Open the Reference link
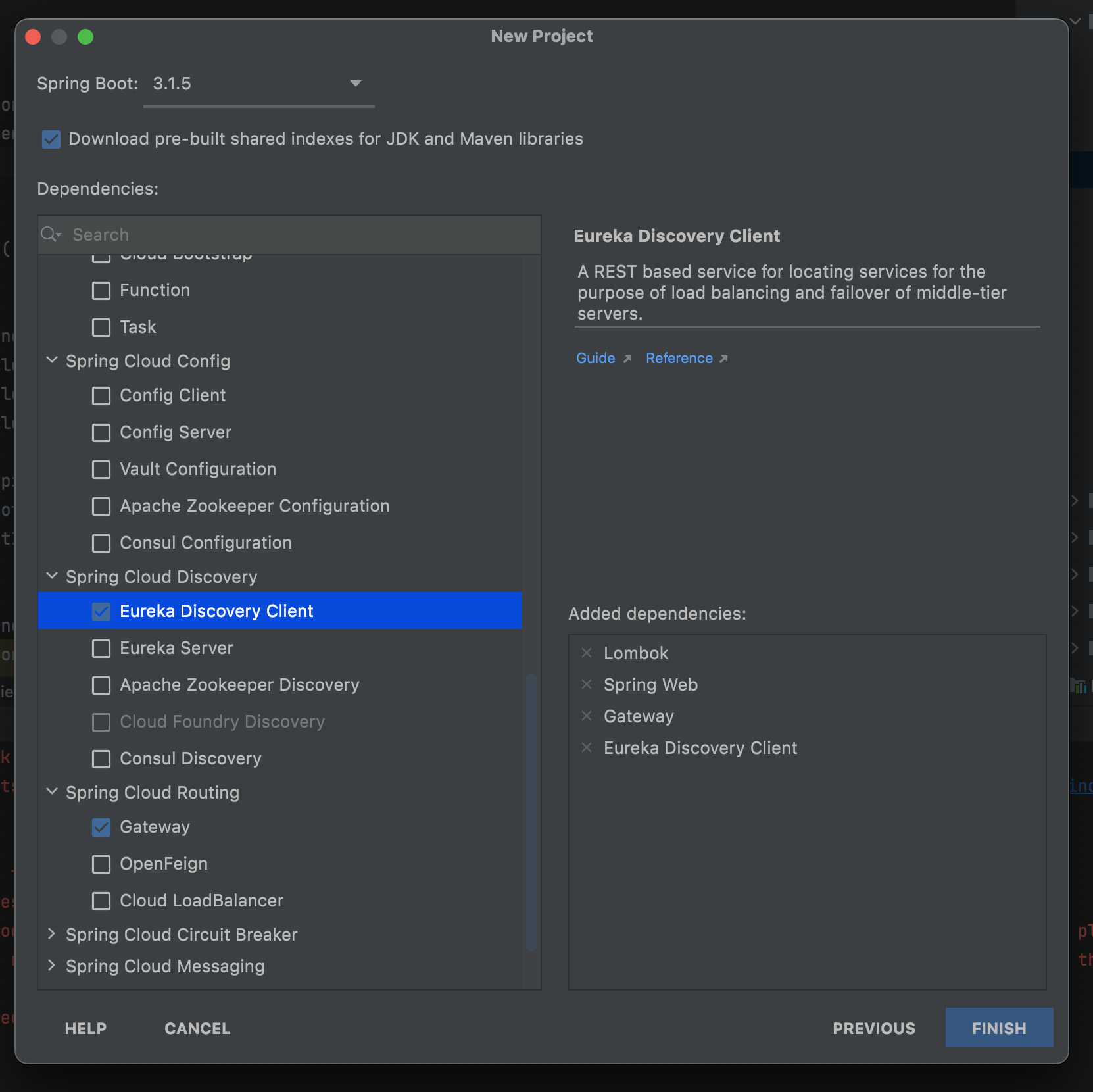Image resolution: width=1093 pixels, height=1092 pixels. [x=679, y=359]
